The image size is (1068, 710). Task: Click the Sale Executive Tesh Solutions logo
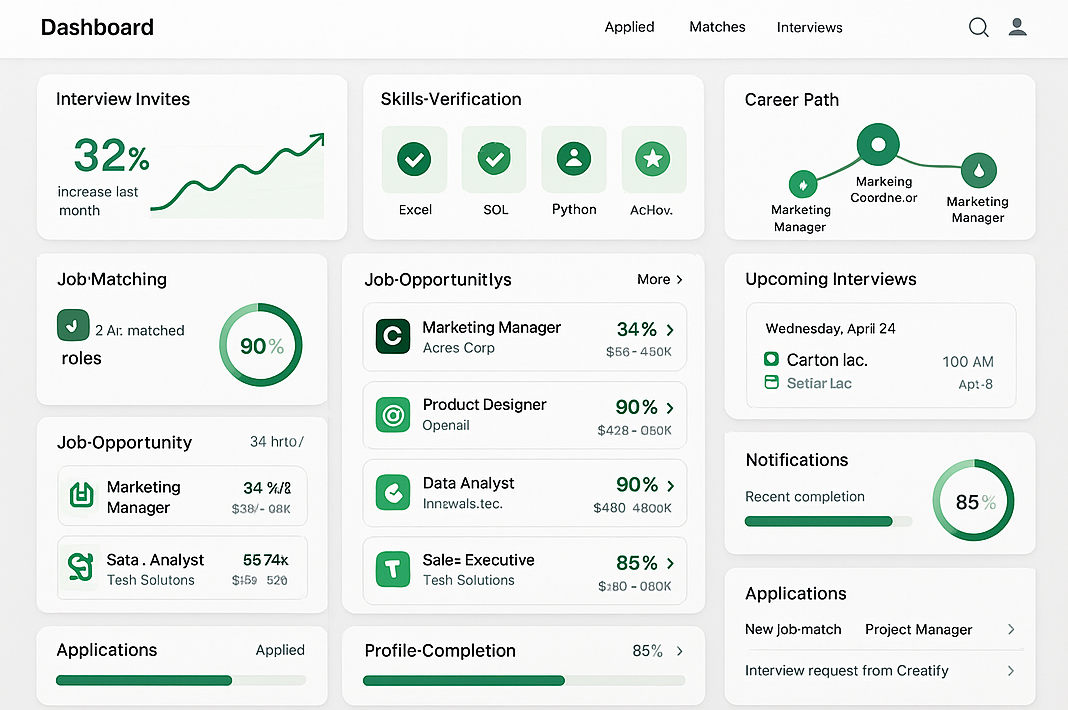(x=393, y=569)
